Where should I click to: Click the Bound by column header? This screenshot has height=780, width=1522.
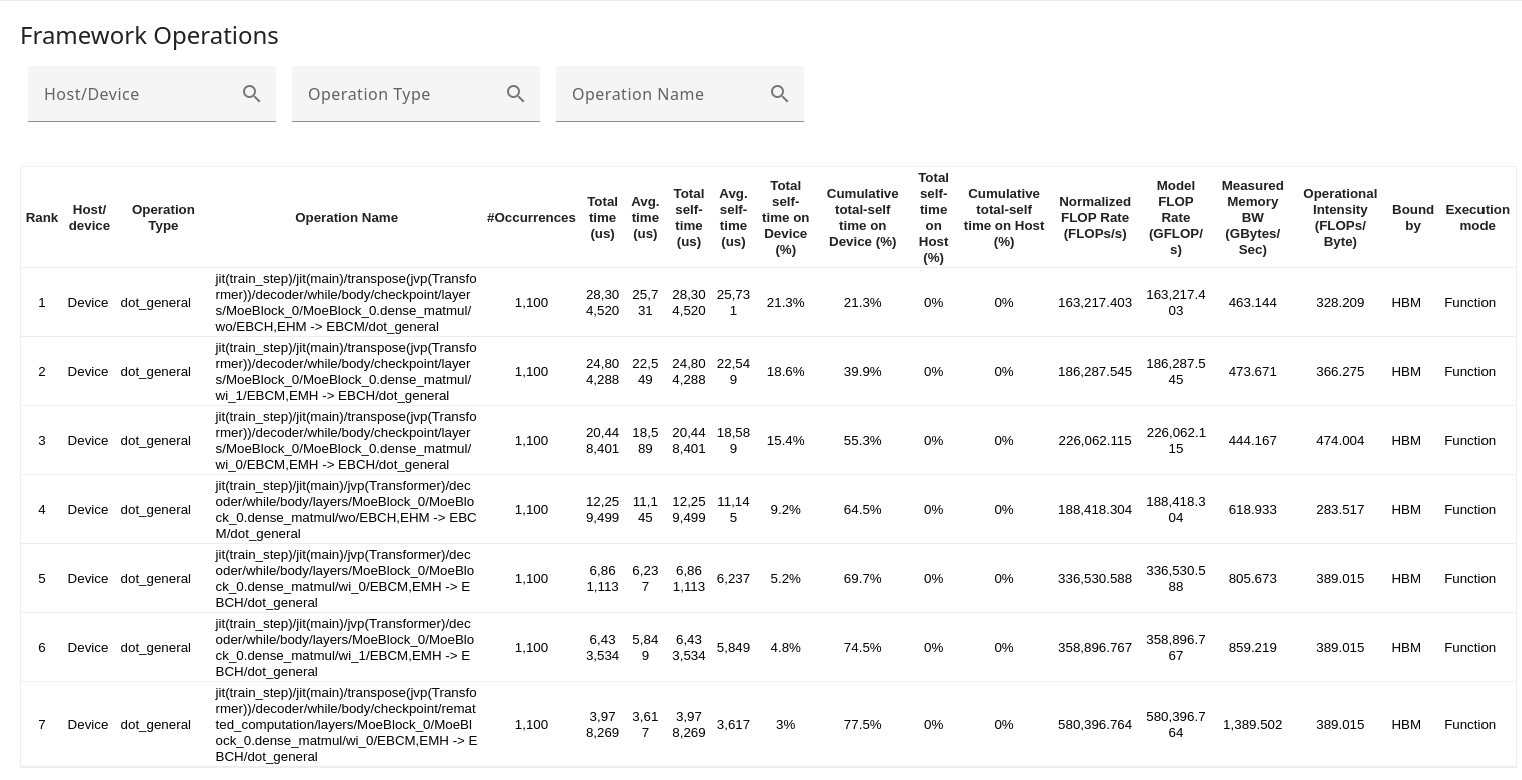point(1413,217)
